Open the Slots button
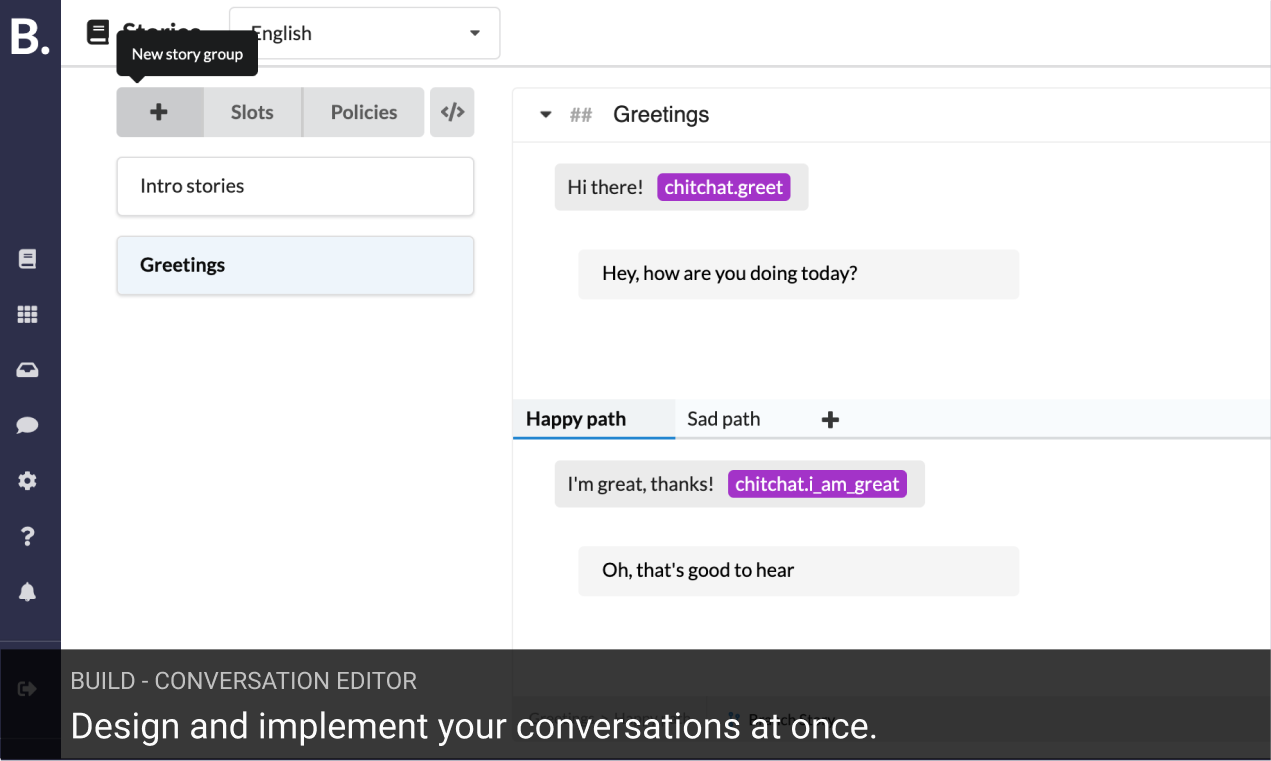The height and width of the screenshot is (761, 1271). [x=252, y=112]
